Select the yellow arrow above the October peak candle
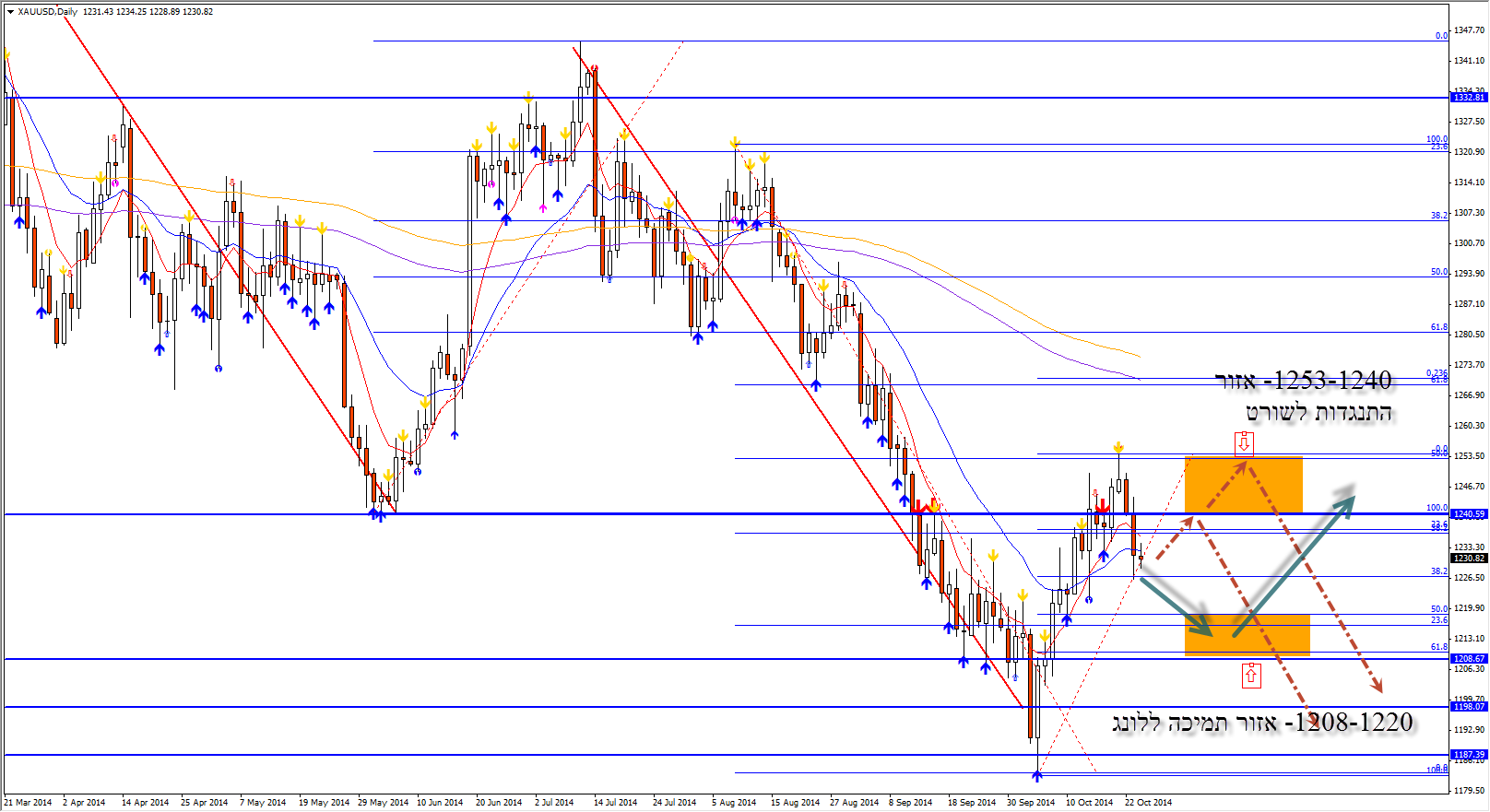This screenshot has width=1490, height=812. pyautogui.click(x=1117, y=447)
